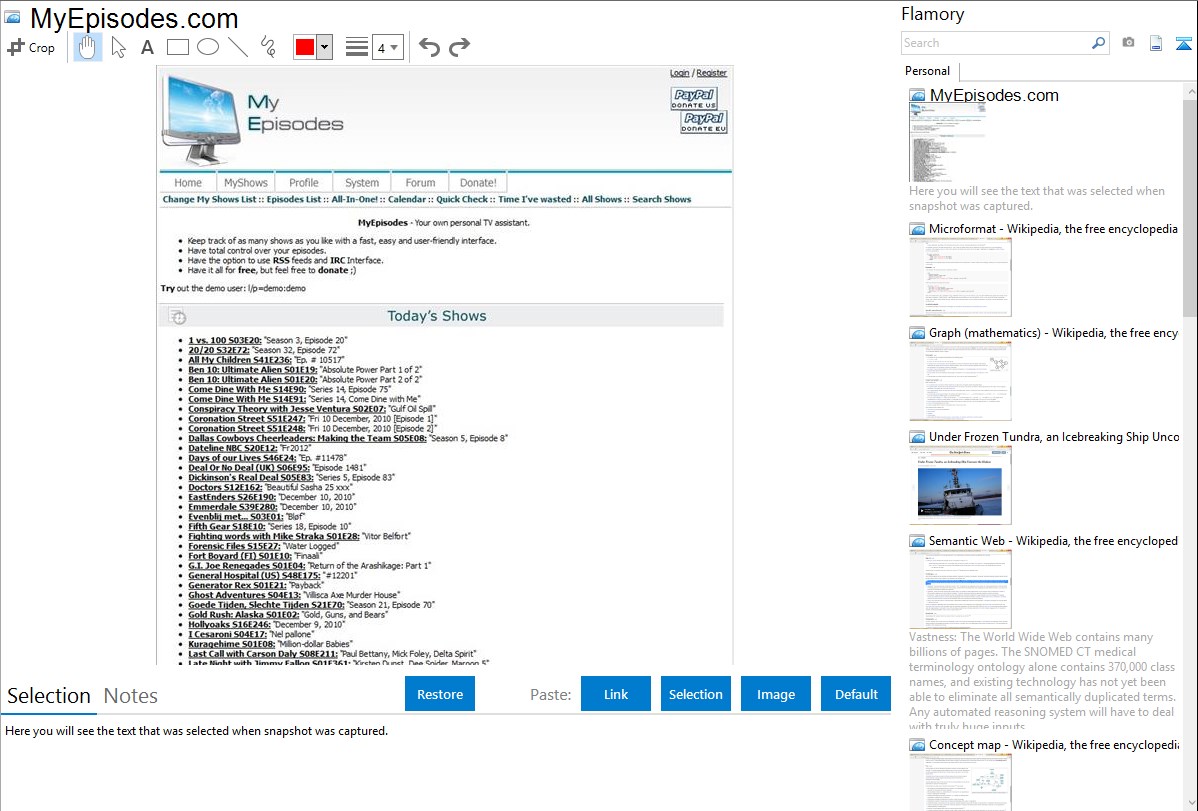
Task: Click the Default paste button
Action: click(x=856, y=694)
